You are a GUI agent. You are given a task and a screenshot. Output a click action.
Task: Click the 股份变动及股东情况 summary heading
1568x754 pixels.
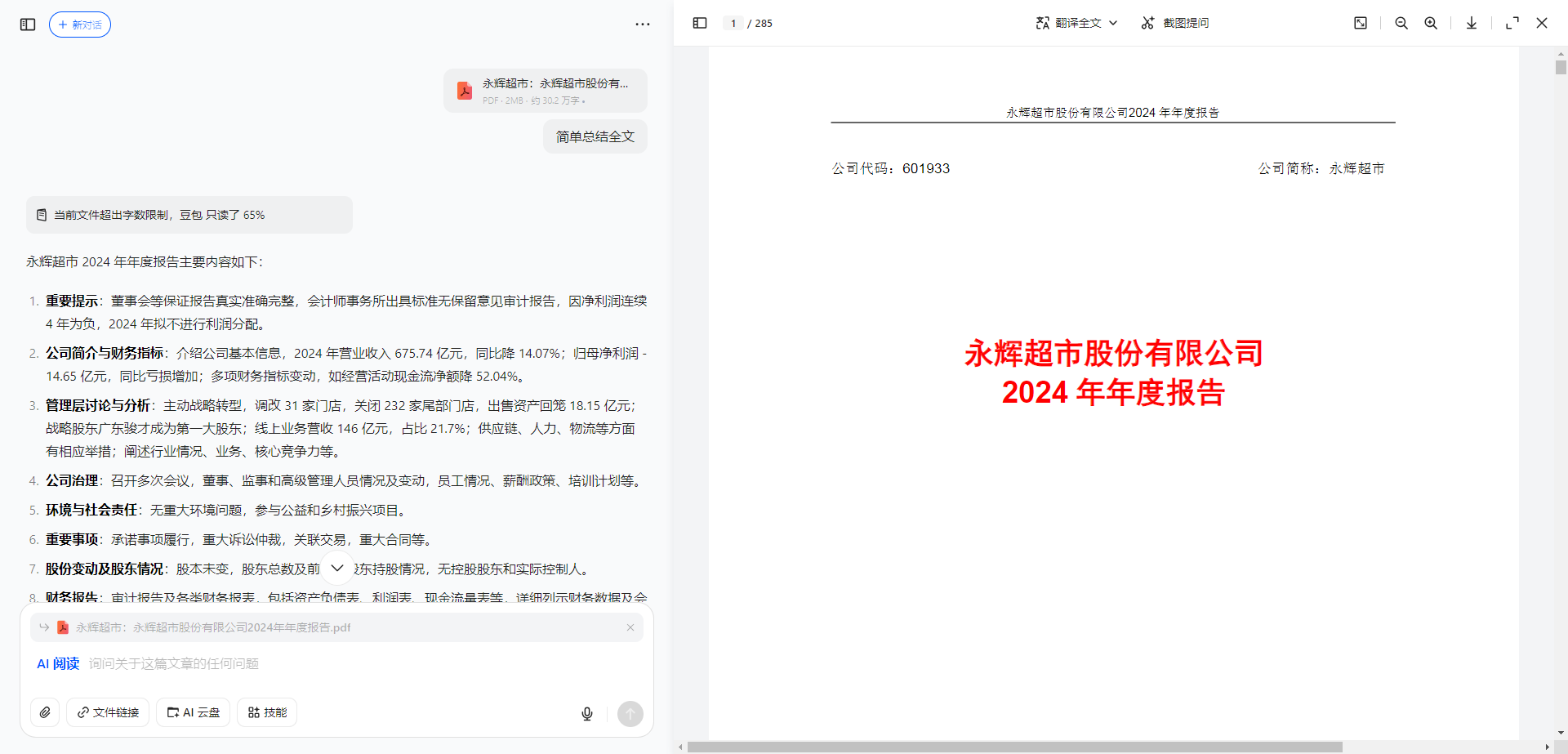[x=105, y=569]
